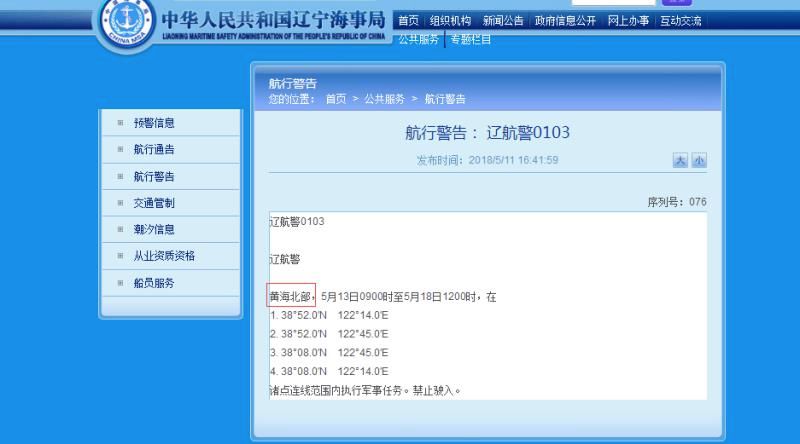The width and height of the screenshot is (800, 444).
Task: Select the 新闻公告 menu item
Action: [503, 21]
